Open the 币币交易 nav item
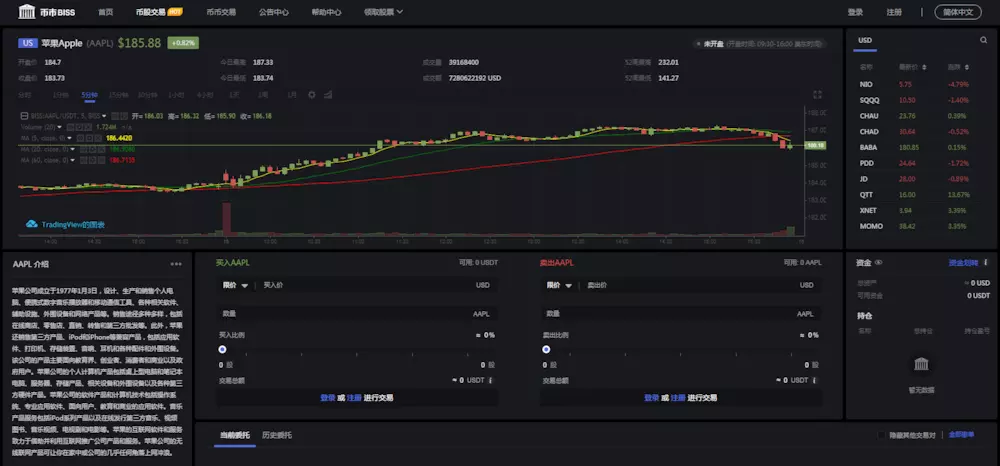1000x466 pixels. coord(221,11)
